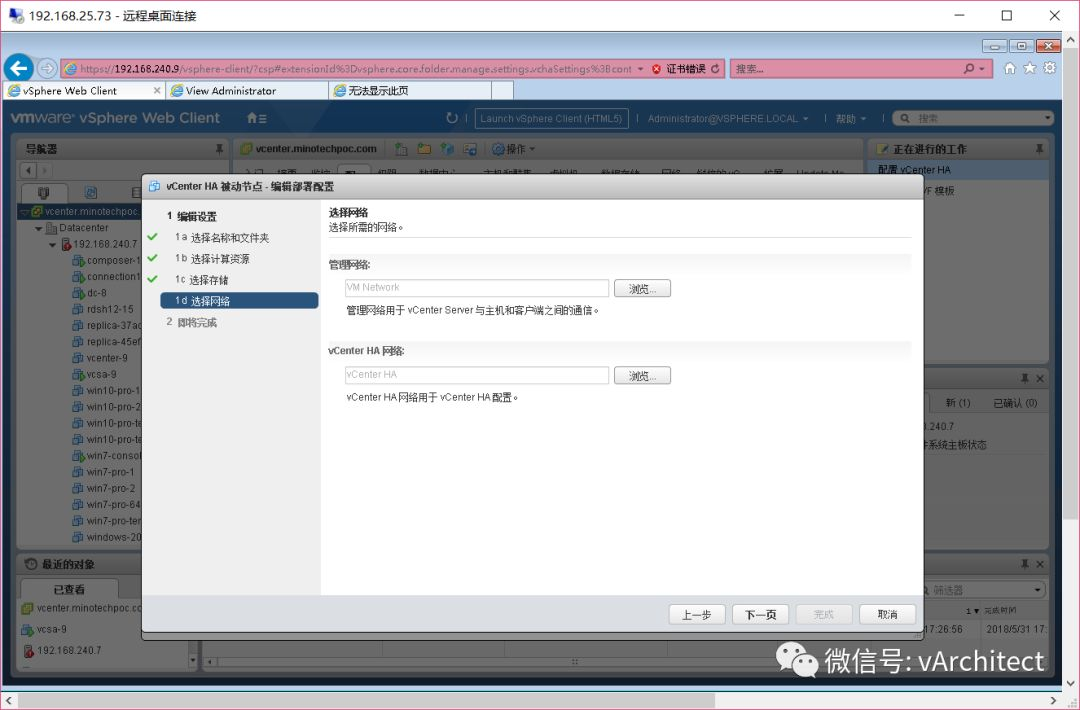
Task: Browse for vCenter HA network
Action: click(x=642, y=375)
